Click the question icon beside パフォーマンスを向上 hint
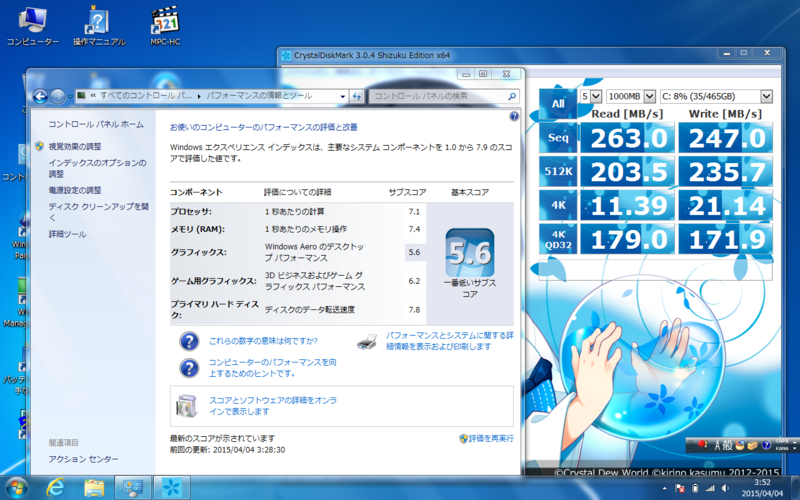The width and height of the screenshot is (800, 500). (189, 368)
